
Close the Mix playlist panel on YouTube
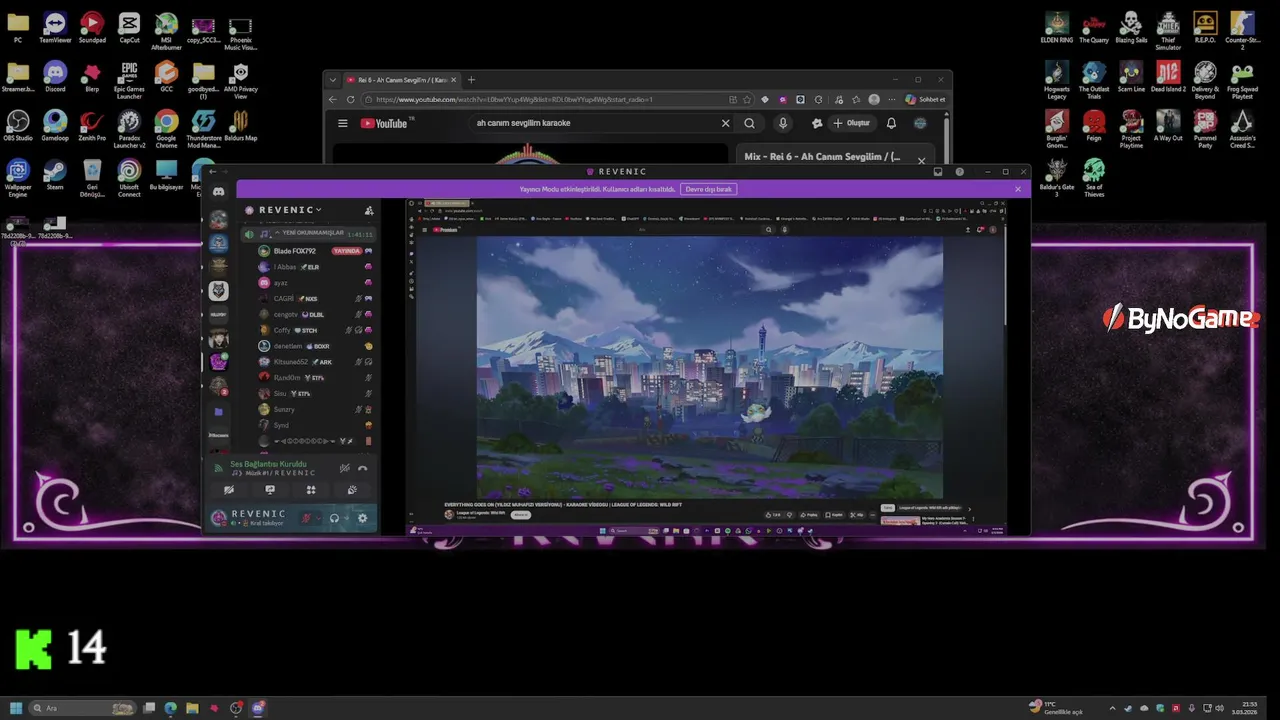pos(922,160)
